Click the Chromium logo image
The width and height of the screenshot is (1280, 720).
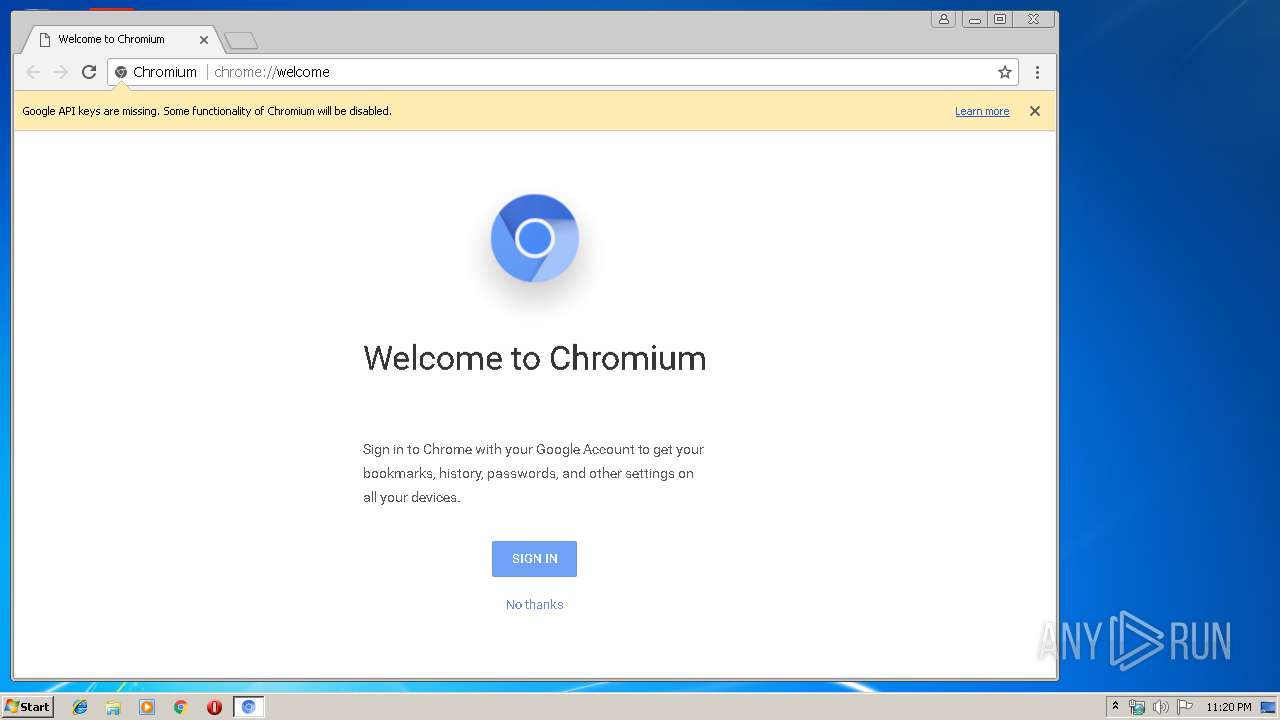tap(535, 238)
